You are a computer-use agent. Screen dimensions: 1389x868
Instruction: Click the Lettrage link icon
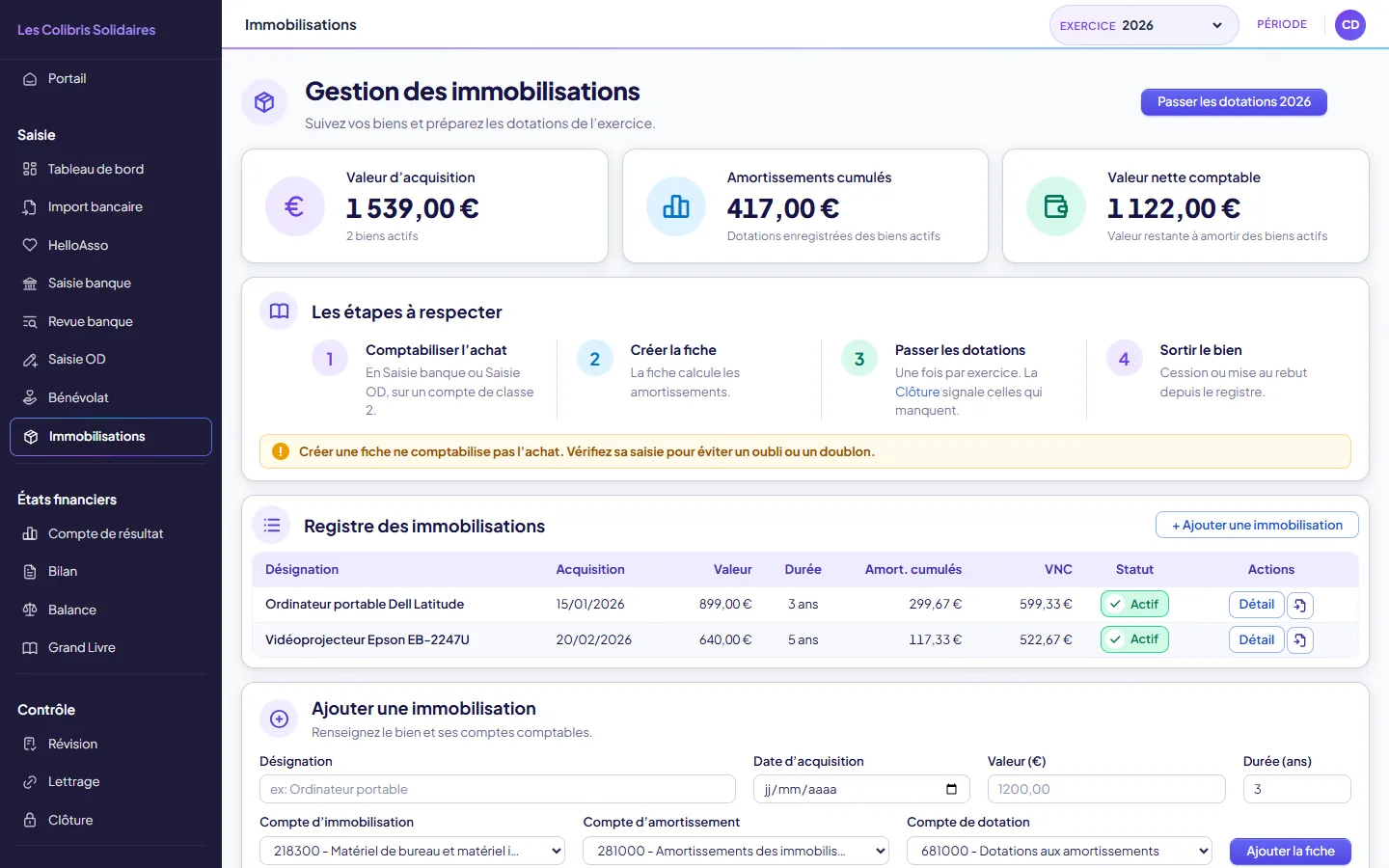point(30,782)
